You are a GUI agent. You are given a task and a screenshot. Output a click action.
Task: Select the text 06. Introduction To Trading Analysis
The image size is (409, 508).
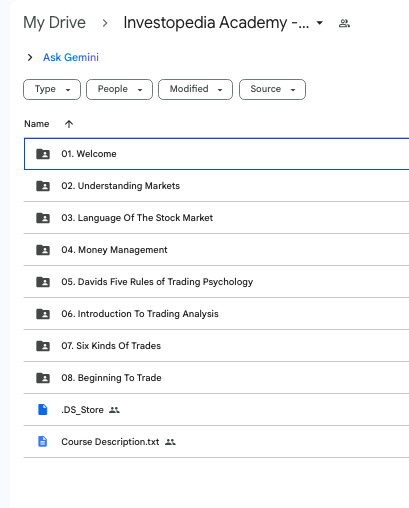[x=140, y=314]
